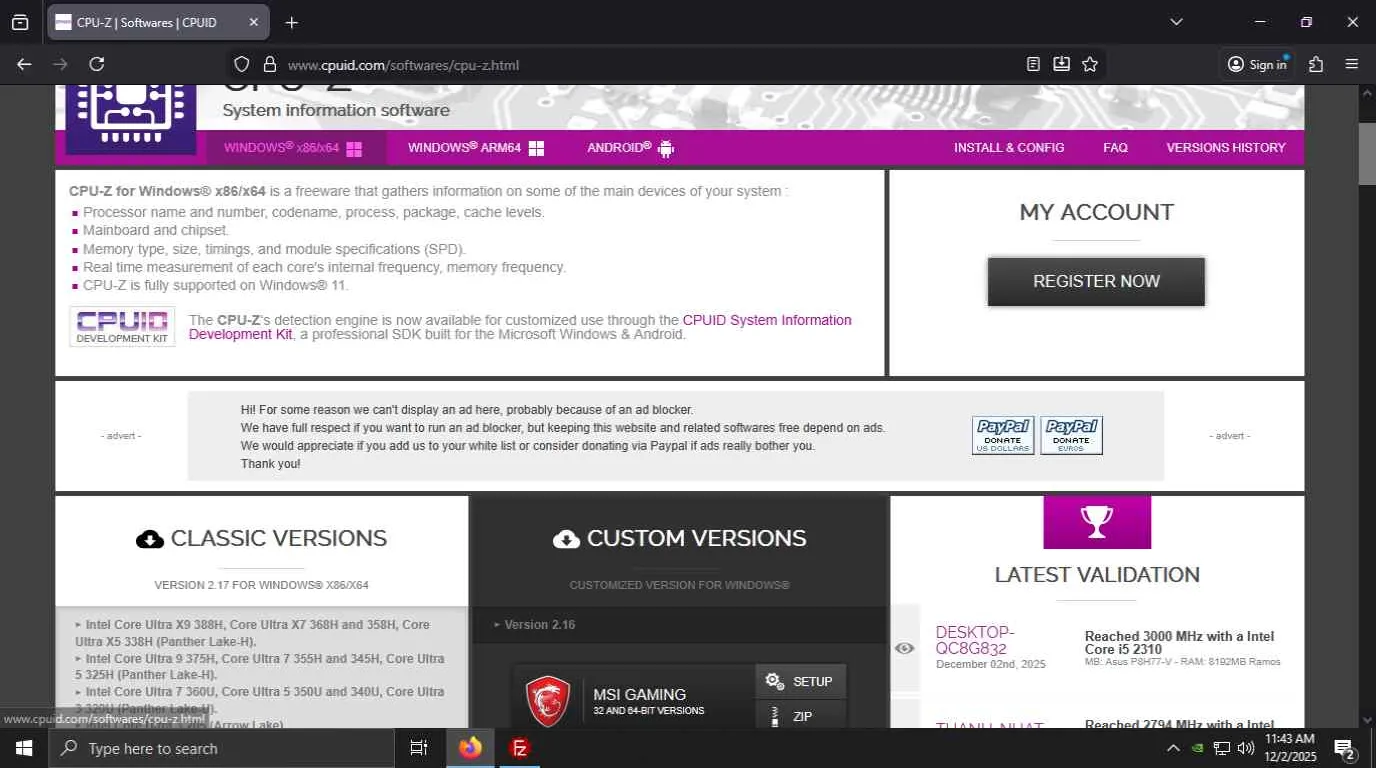Viewport: 1376px width, 768px height.
Task: Open the DESKTOP-QC8G832 validation link
Action: [975, 640]
